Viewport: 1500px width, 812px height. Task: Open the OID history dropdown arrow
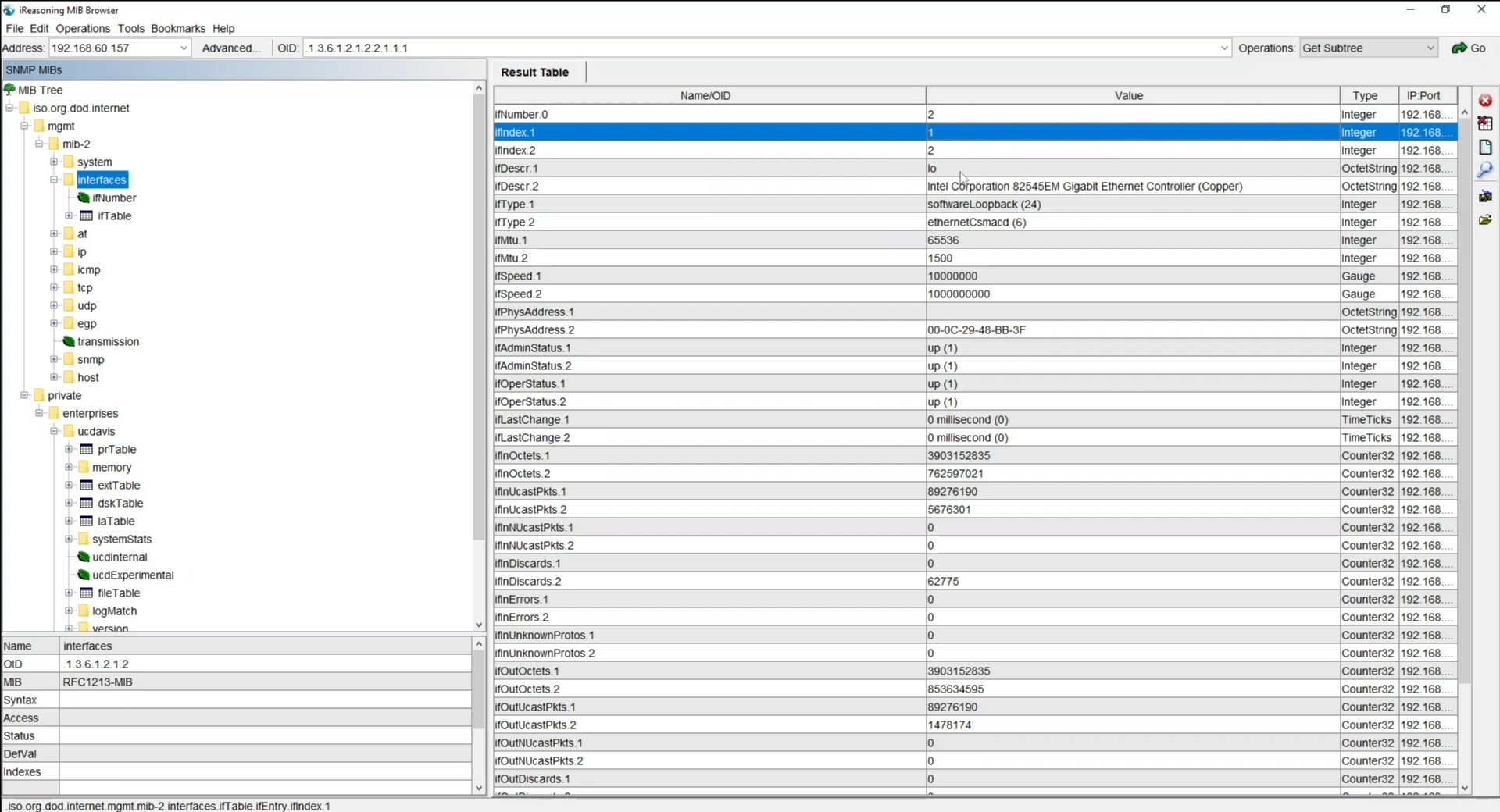(1223, 48)
